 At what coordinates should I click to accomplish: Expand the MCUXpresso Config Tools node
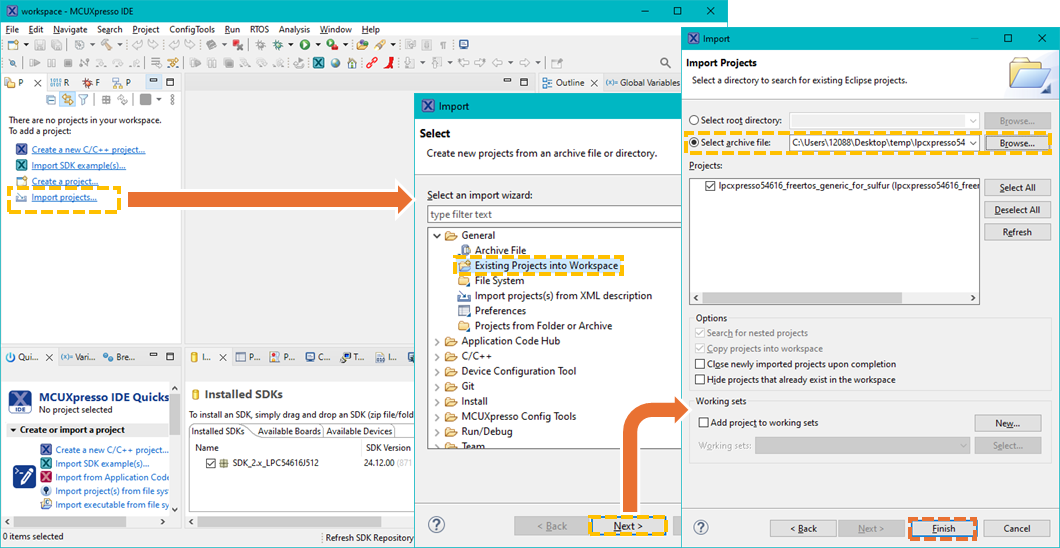[x=437, y=416]
